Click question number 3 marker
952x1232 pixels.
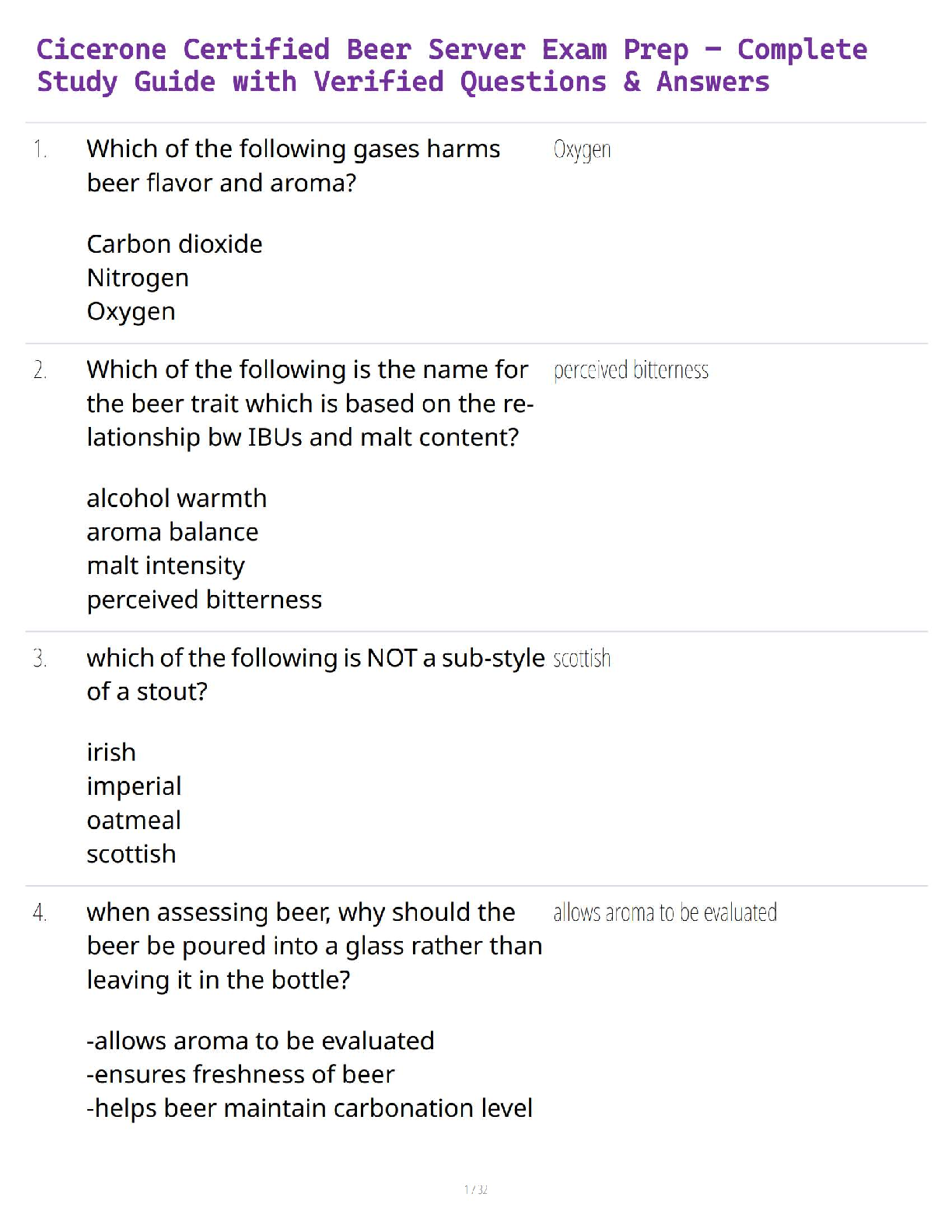(40, 659)
